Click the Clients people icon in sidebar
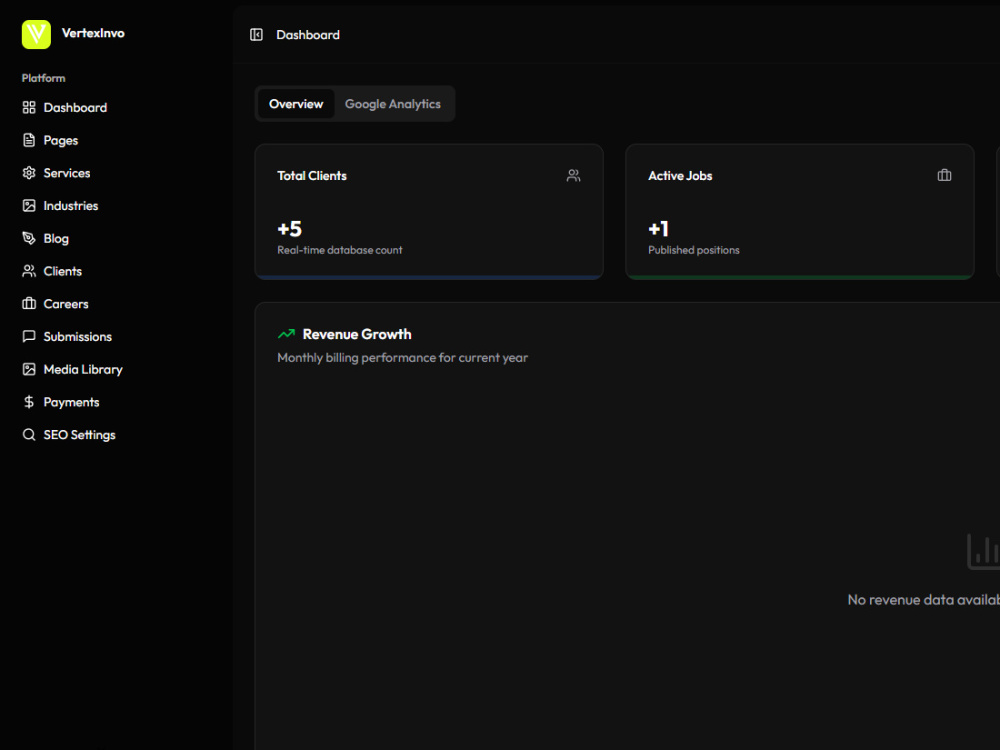 pos(29,271)
